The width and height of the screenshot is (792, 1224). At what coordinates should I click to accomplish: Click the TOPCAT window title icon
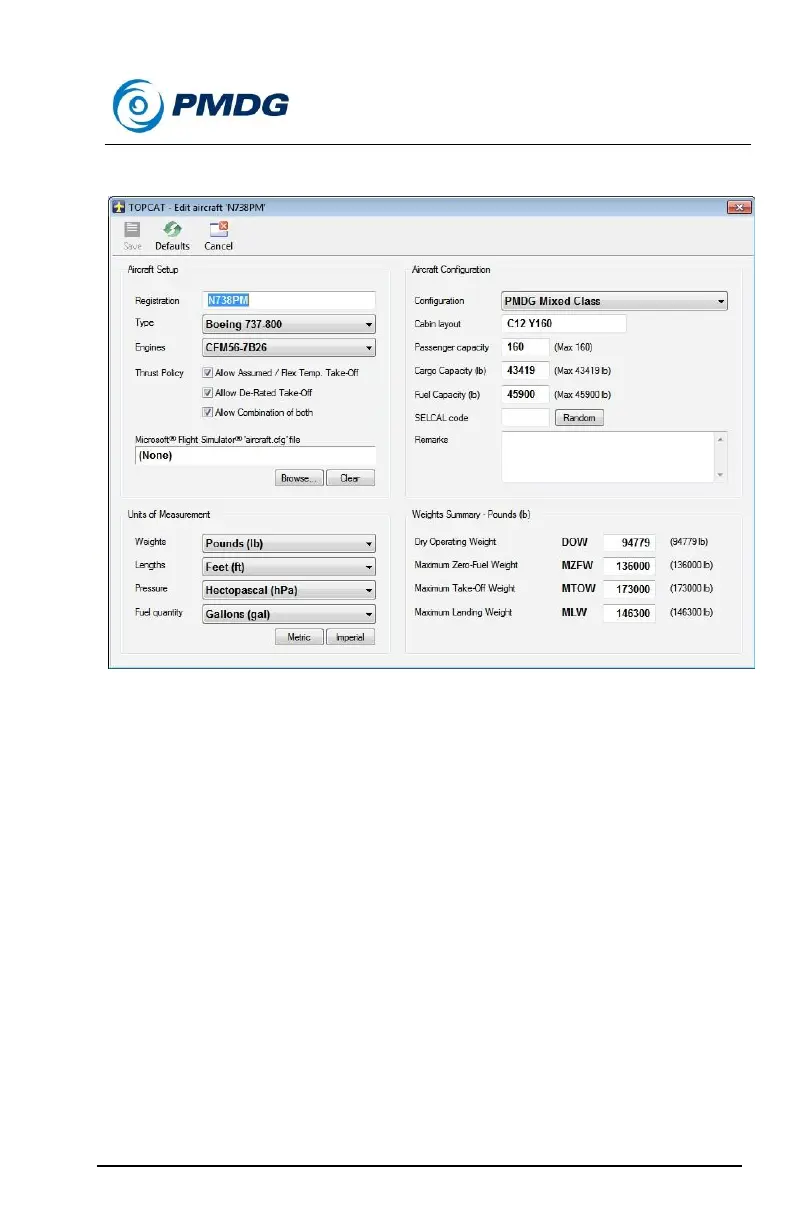[x=117, y=207]
